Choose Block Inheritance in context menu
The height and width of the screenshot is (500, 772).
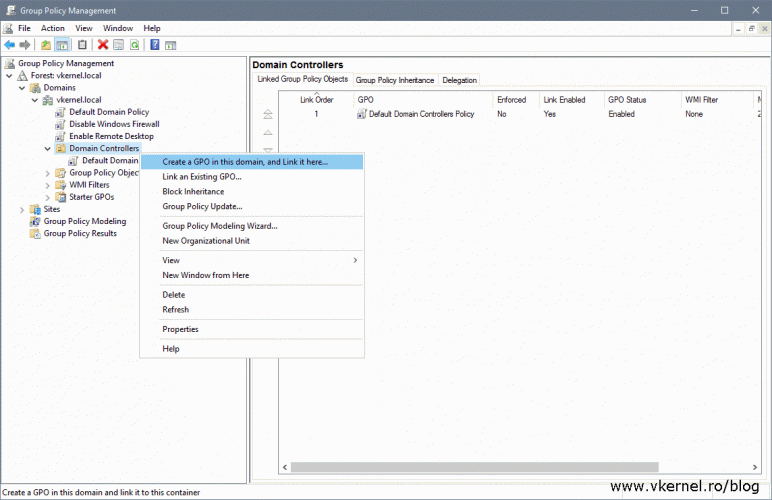252,191
